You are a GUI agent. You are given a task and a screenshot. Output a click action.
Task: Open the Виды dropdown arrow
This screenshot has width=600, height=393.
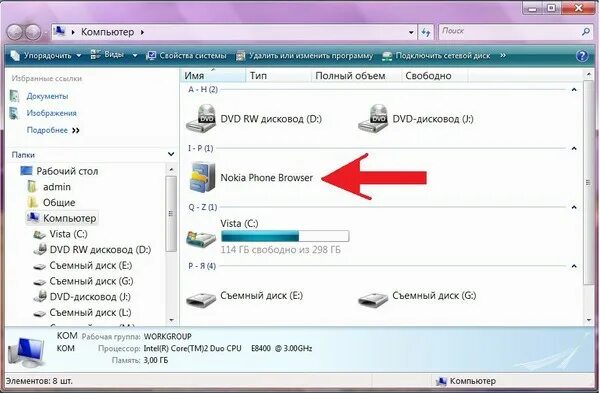(x=135, y=56)
